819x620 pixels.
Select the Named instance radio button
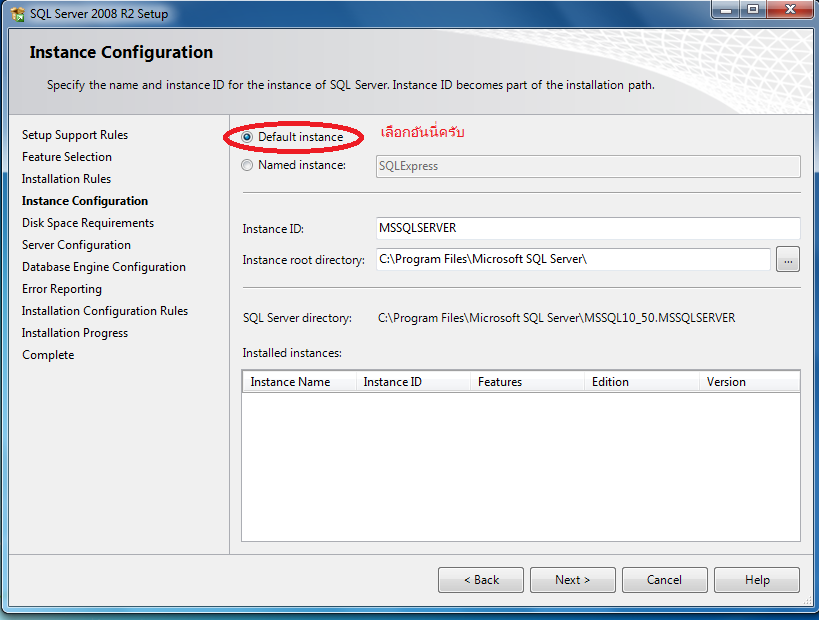tap(247, 165)
